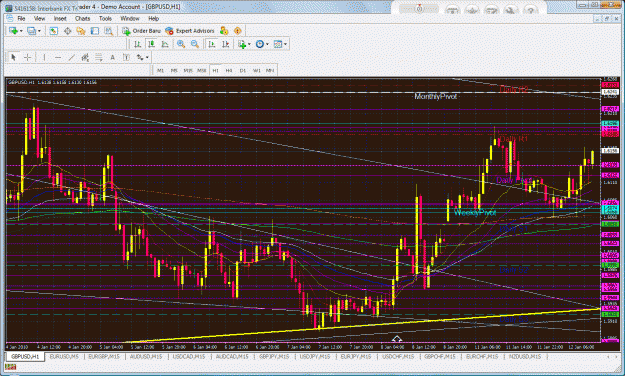Toggle the Terminal panel icon
The width and height of the screenshot is (625, 376).
94,31
